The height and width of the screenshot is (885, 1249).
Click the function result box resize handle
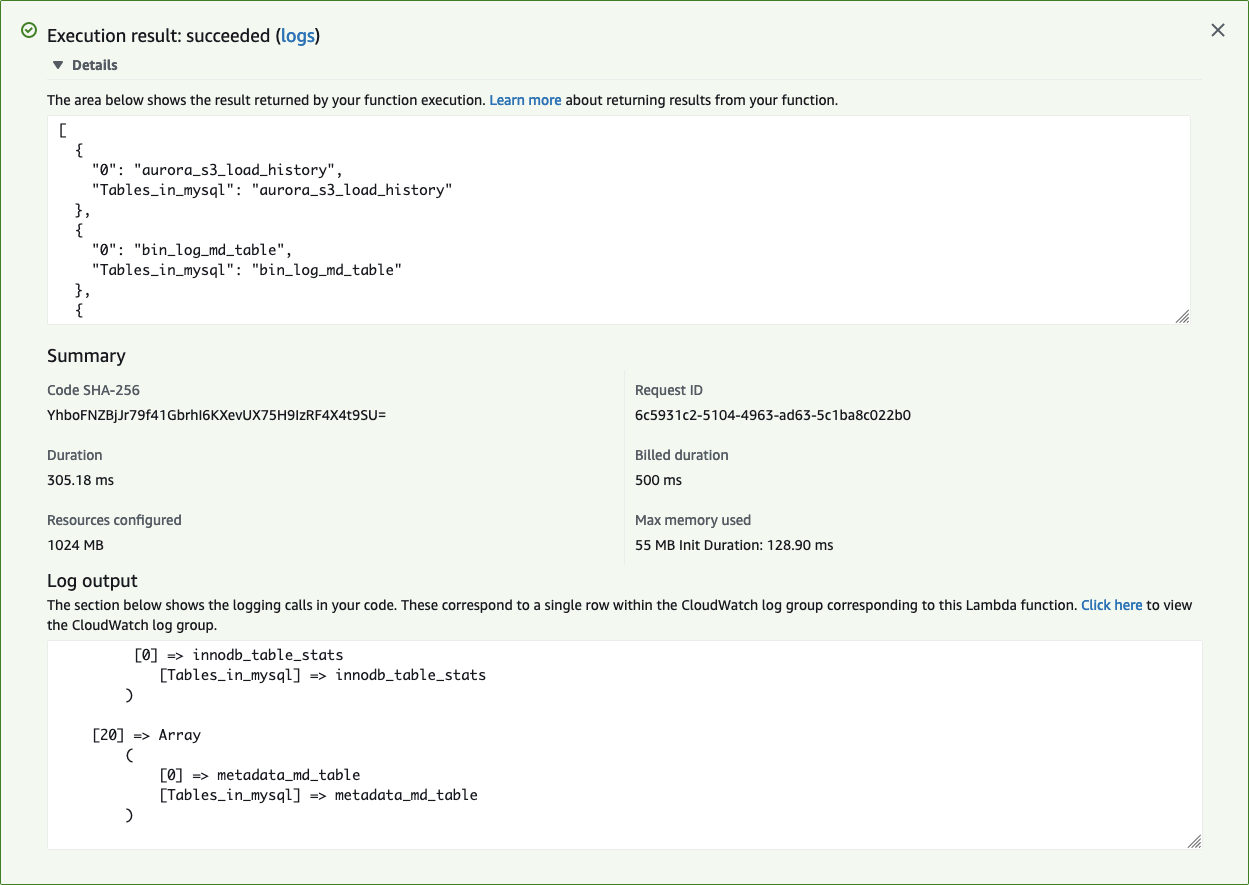tap(1182, 316)
